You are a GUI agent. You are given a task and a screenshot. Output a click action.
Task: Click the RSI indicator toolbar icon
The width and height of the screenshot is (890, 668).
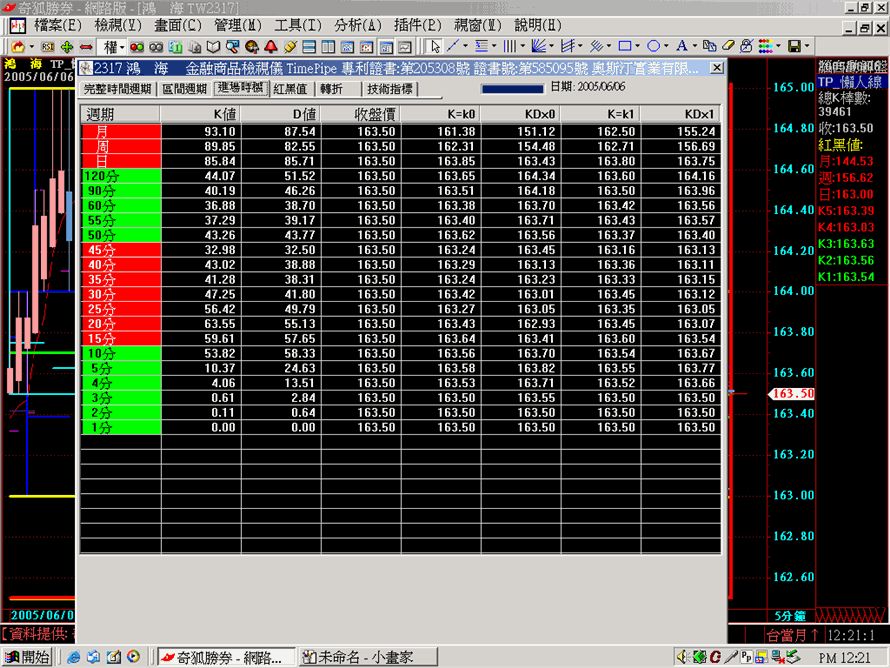coord(48,46)
